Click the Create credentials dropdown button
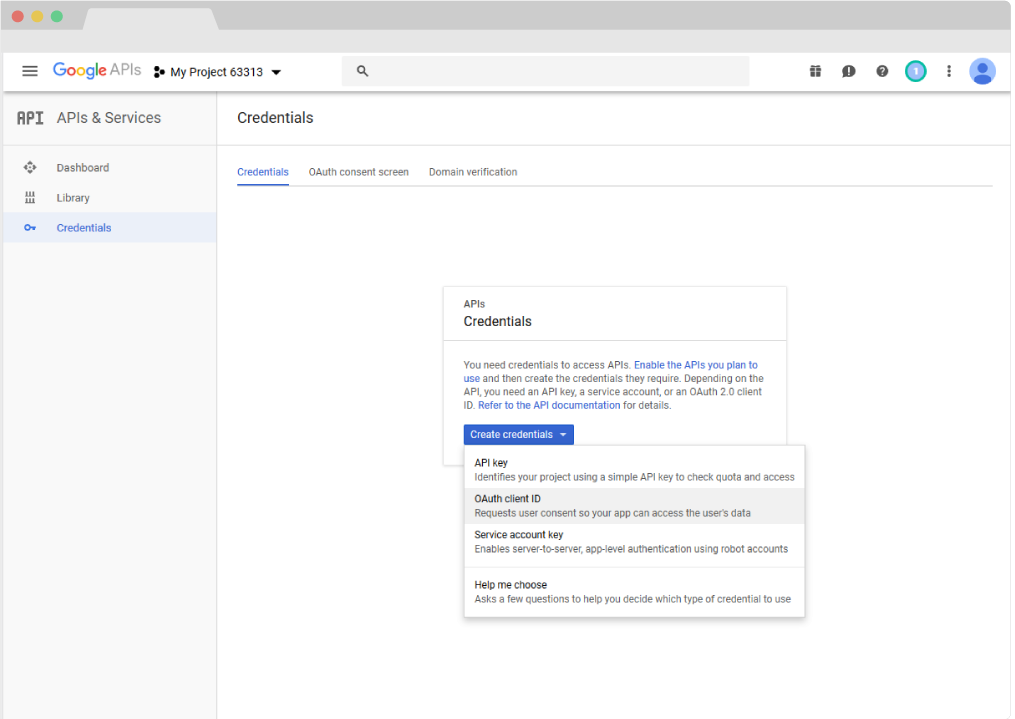Viewport: 1015px width, 719px height. pyautogui.click(x=518, y=435)
